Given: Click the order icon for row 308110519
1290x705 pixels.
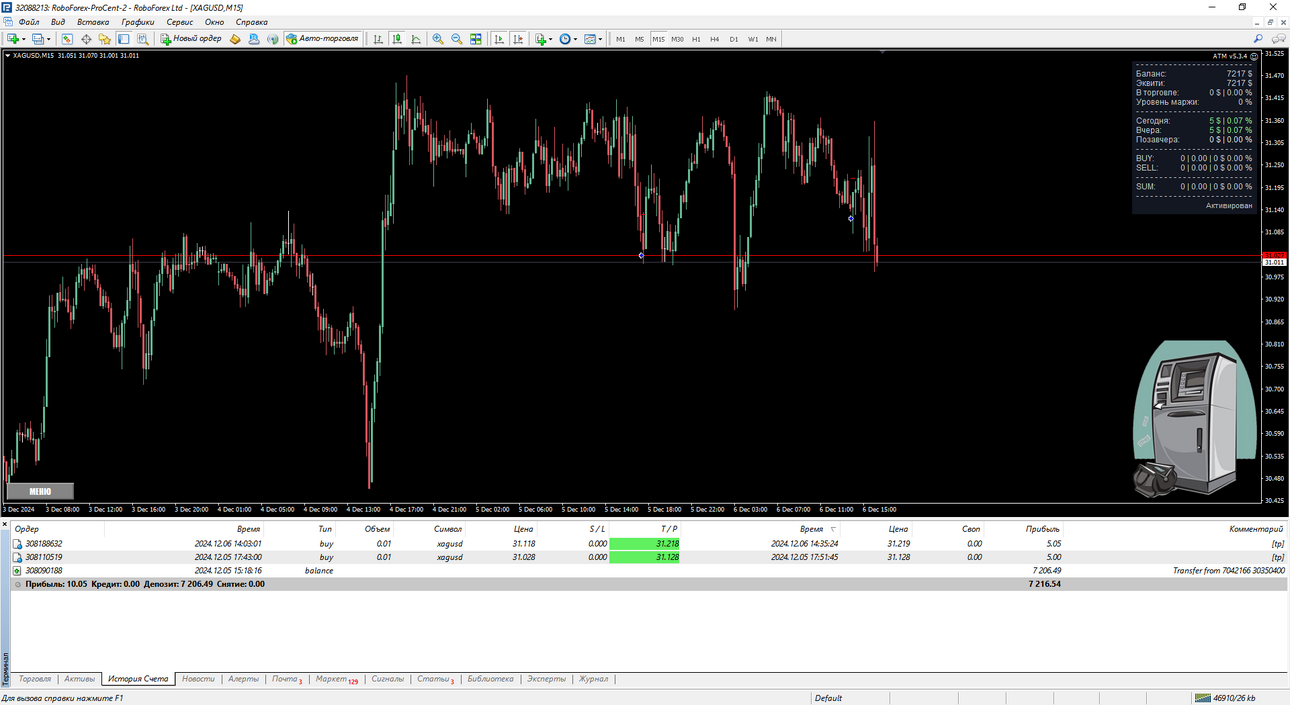Looking at the screenshot, I should pyautogui.click(x=17, y=557).
